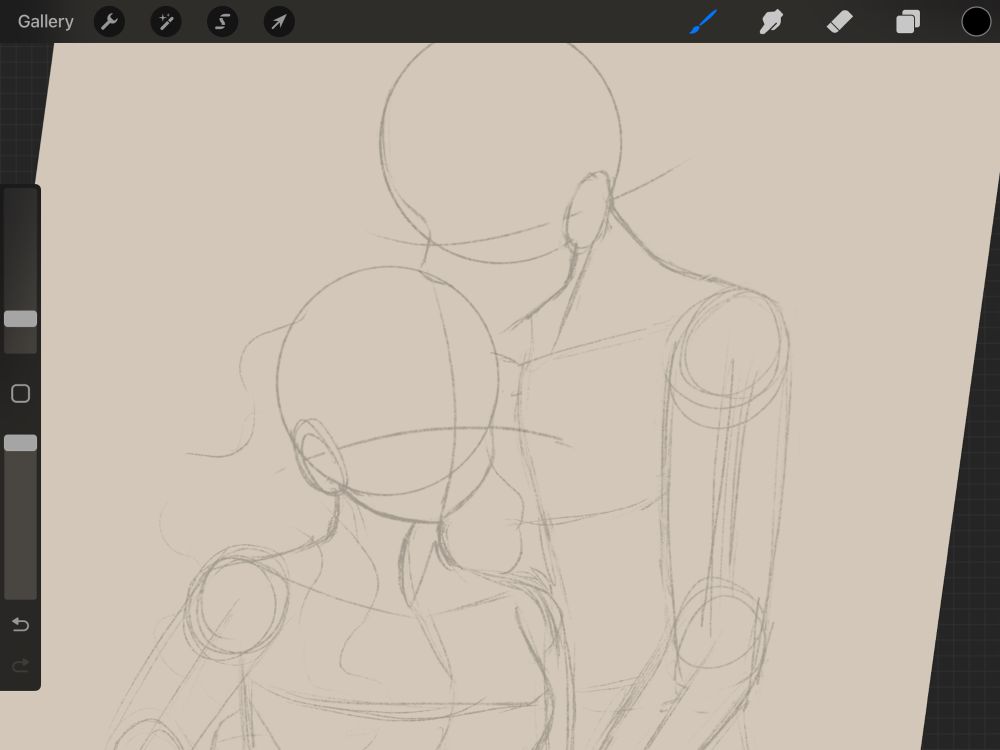The height and width of the screenshot is (750, 1000).
Task: Return to the Gallery
Action: click(x=45, y=22)
